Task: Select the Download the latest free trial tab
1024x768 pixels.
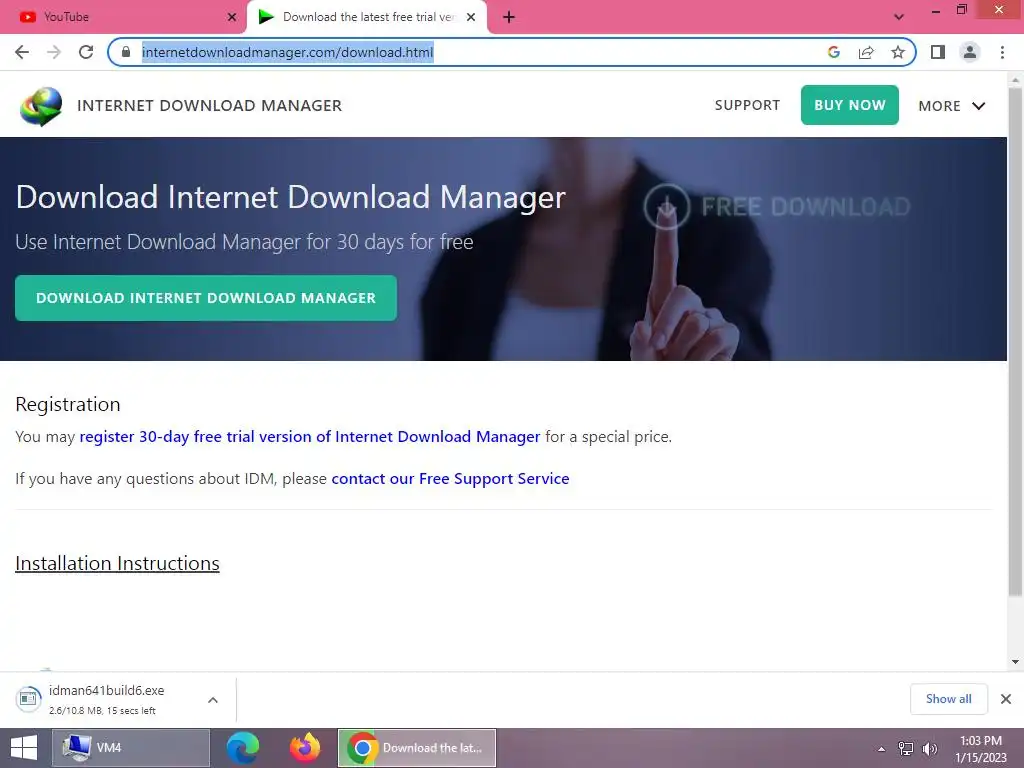Action: point(367,17)
